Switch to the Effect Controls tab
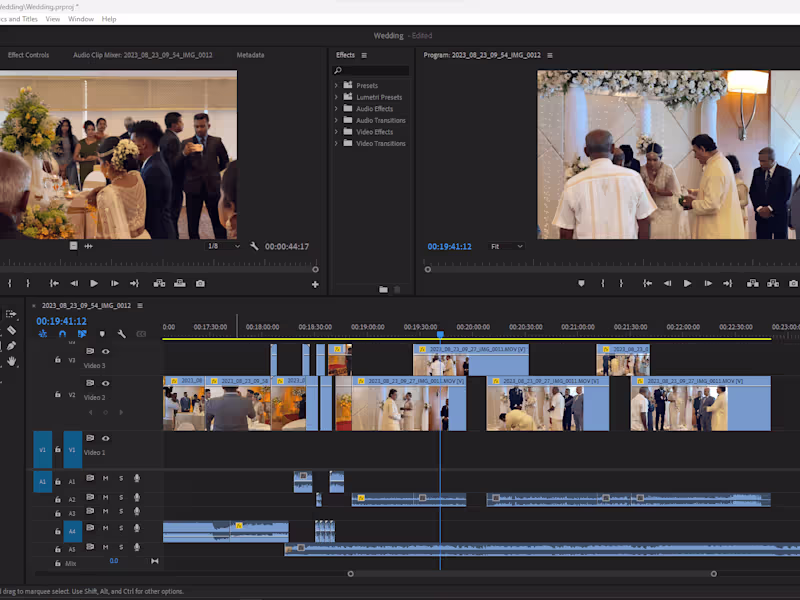Viewport: 800px width, 600px height. (x=28, y=55)
